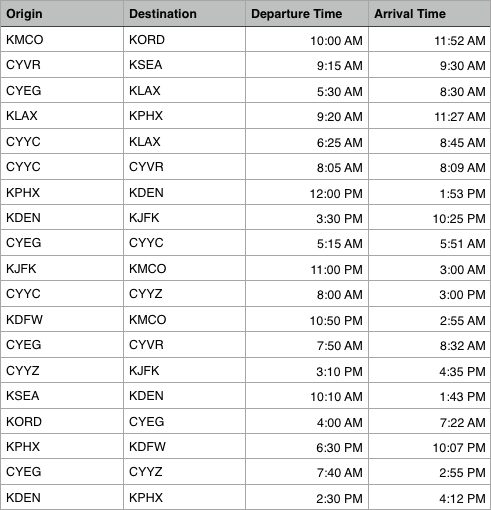Viewport: 491px width, 510px height.
Task: Select the KSEA destination cell
Action: point(184,65)
